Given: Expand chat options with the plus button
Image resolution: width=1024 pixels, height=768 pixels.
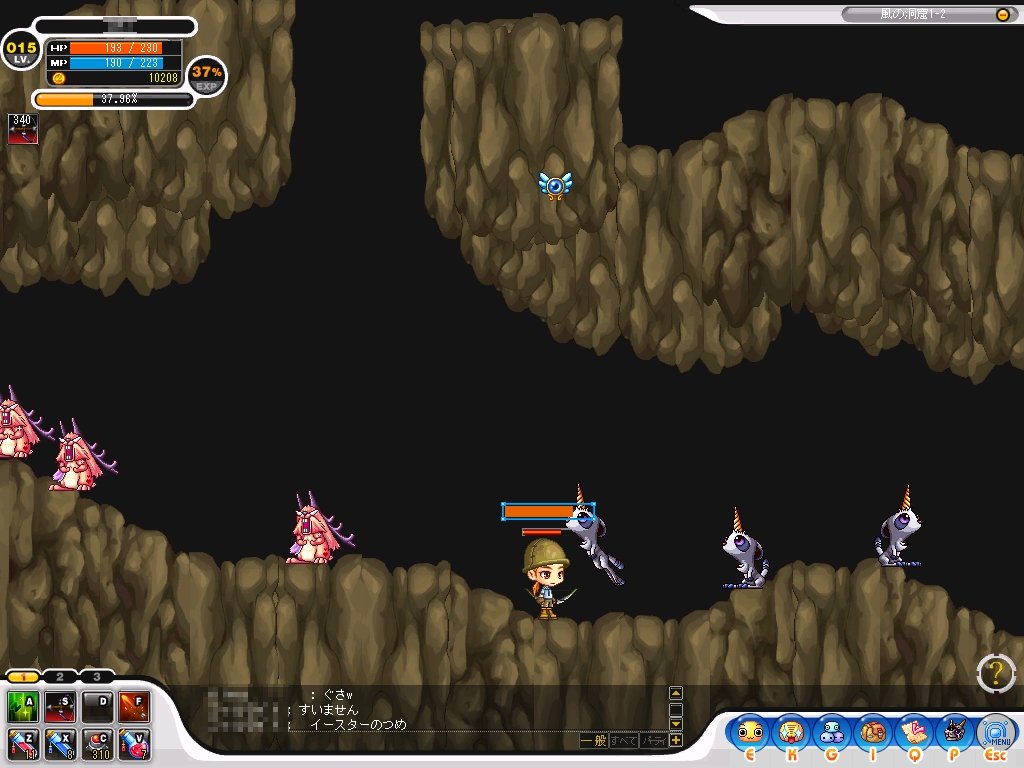Looking at the screenshot, I should [x=676, y=741].
